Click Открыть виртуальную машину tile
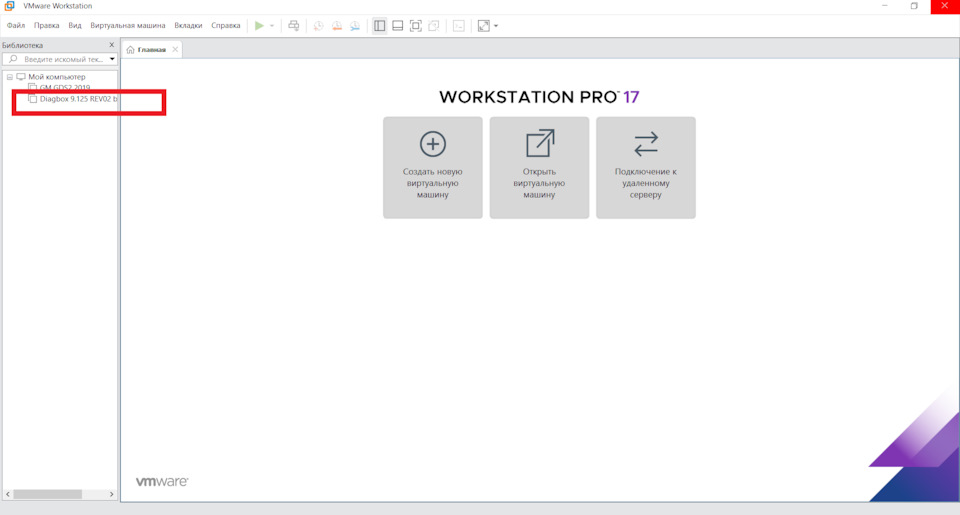 (x=539, y=168)
